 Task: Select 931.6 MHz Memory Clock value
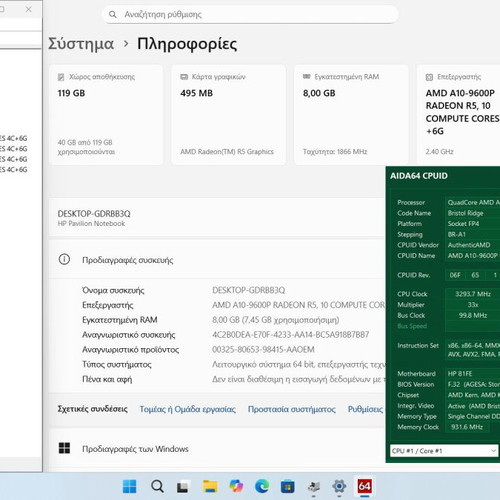pyautogui.click(x=467, y=427)
